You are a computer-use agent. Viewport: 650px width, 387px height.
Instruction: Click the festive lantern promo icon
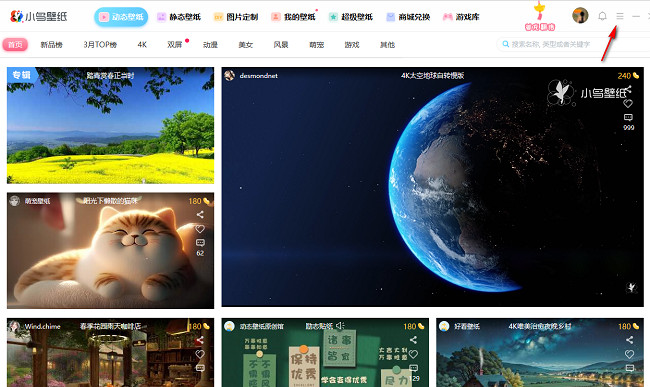tap(540, 16)
